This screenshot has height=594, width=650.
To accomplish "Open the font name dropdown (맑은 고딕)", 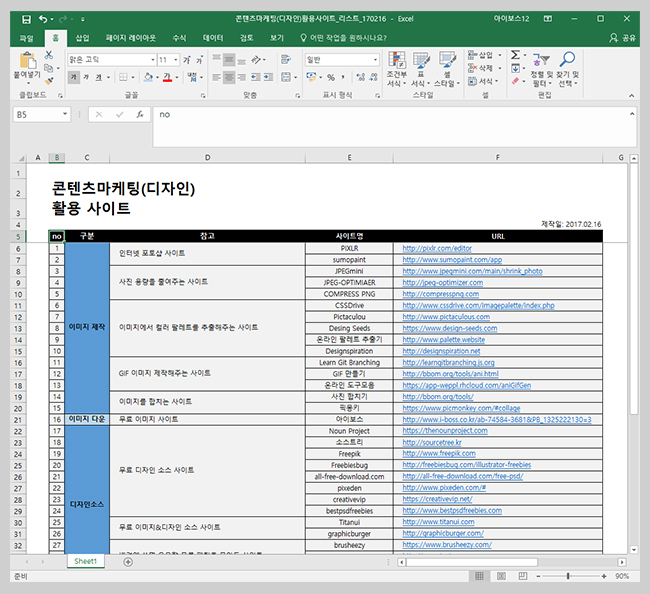I will click(x=153, y=60).
